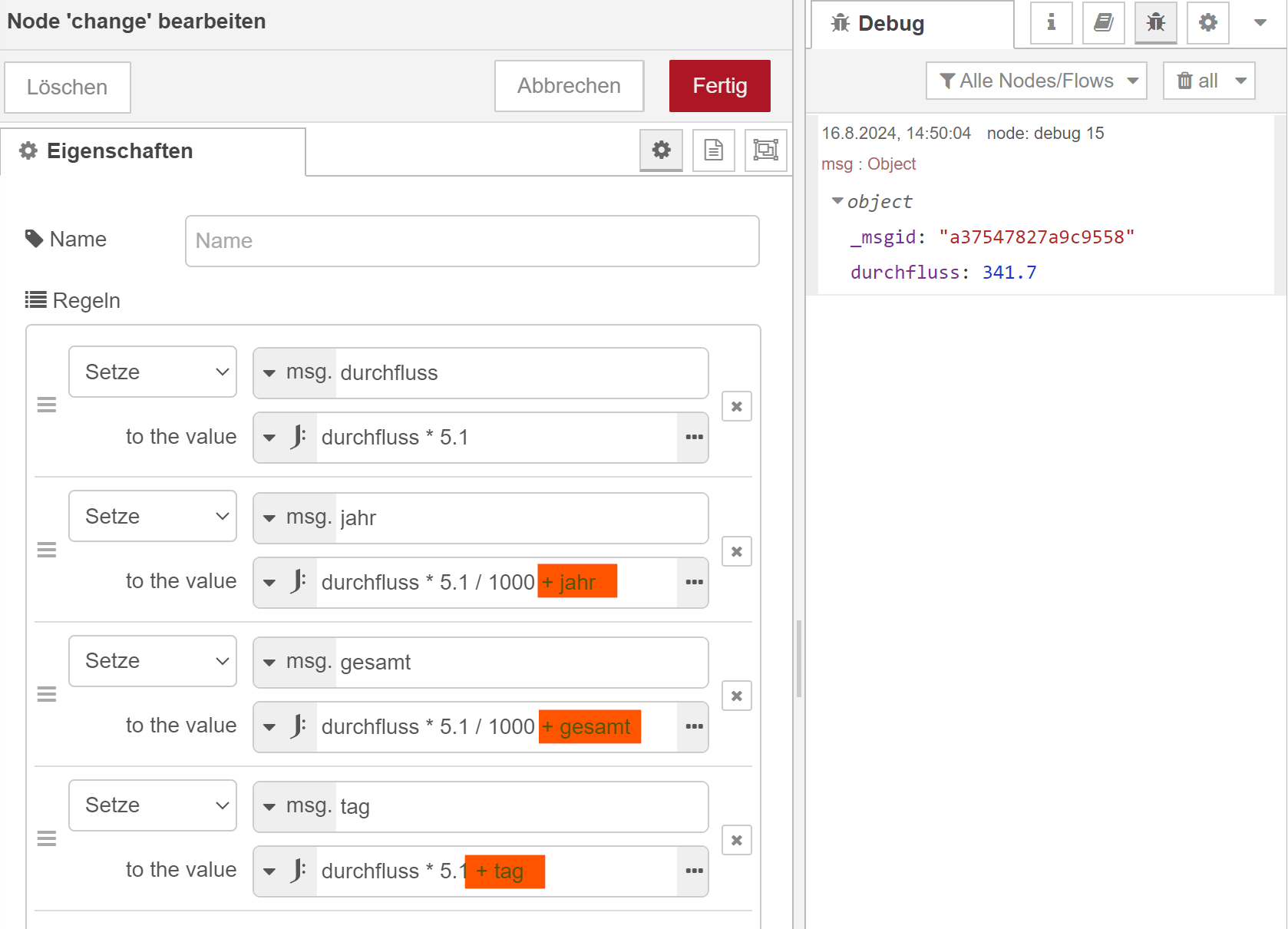Viewport: 1288px width, 929px height.
Task: Open Alle Nodes/Flows filter dropdown
Action: (x=1036, y=81)
